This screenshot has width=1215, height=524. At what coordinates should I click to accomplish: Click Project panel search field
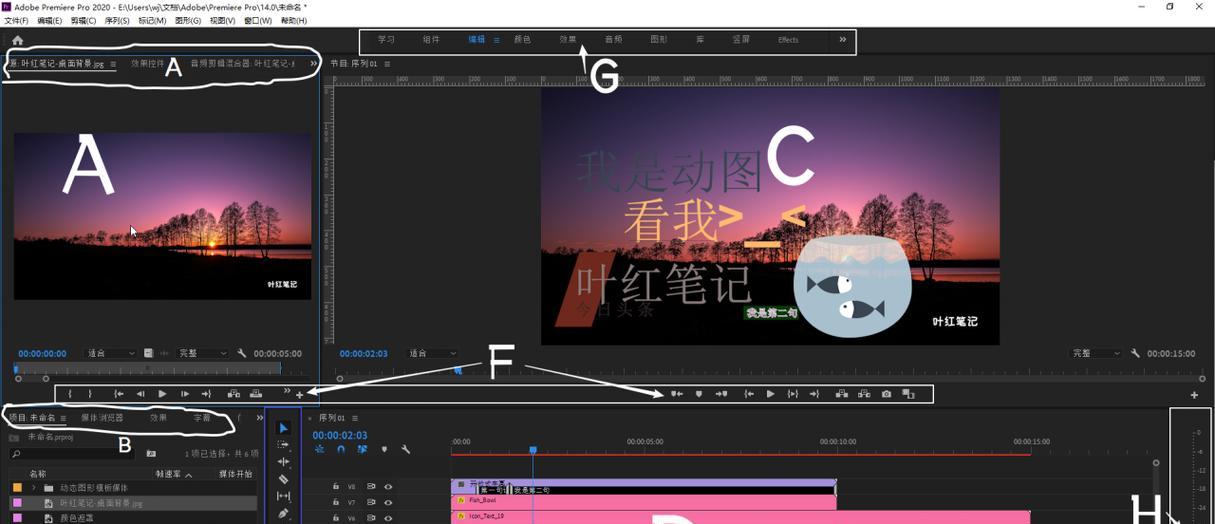[x=72, y=453]
